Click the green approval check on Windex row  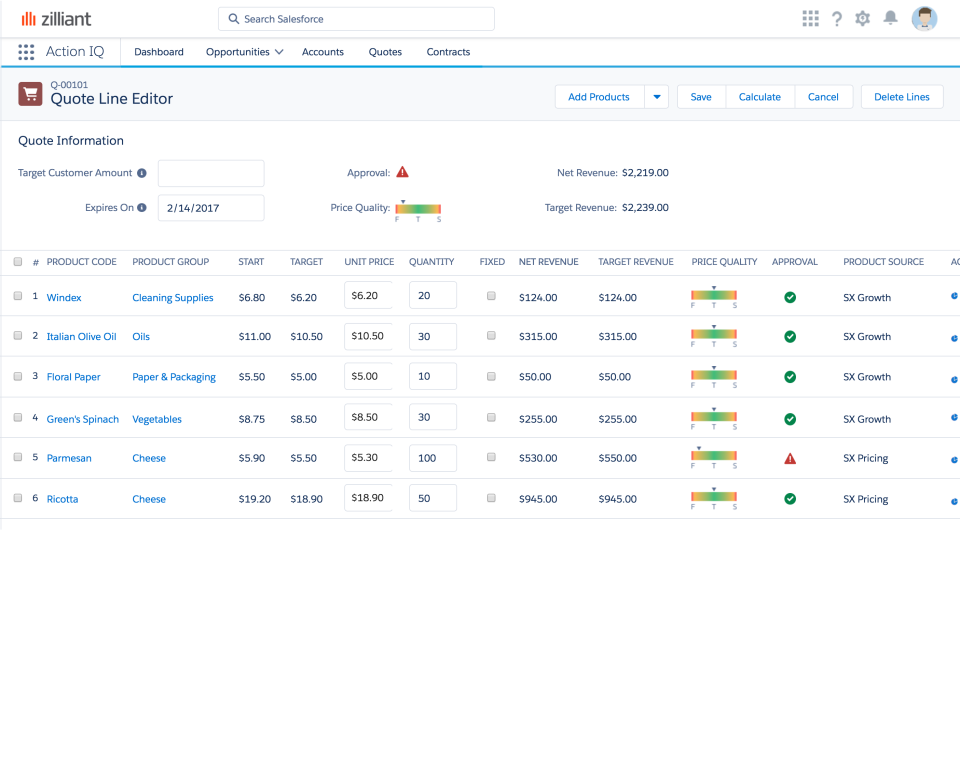(x=790, y=297)
